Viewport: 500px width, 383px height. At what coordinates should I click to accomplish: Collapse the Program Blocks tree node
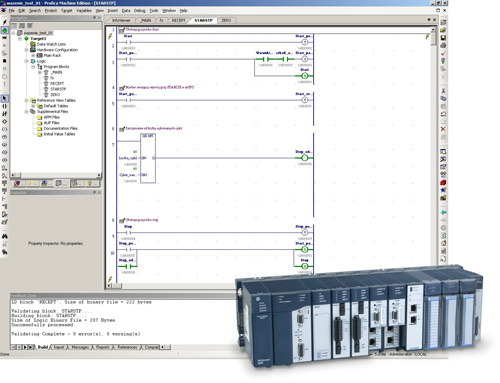pyautogui.click(x=33, y=67)
